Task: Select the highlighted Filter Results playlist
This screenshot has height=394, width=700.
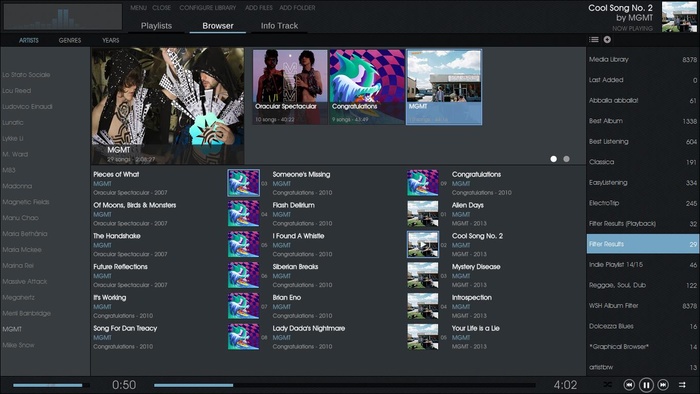Action: (x=643, y=244)
